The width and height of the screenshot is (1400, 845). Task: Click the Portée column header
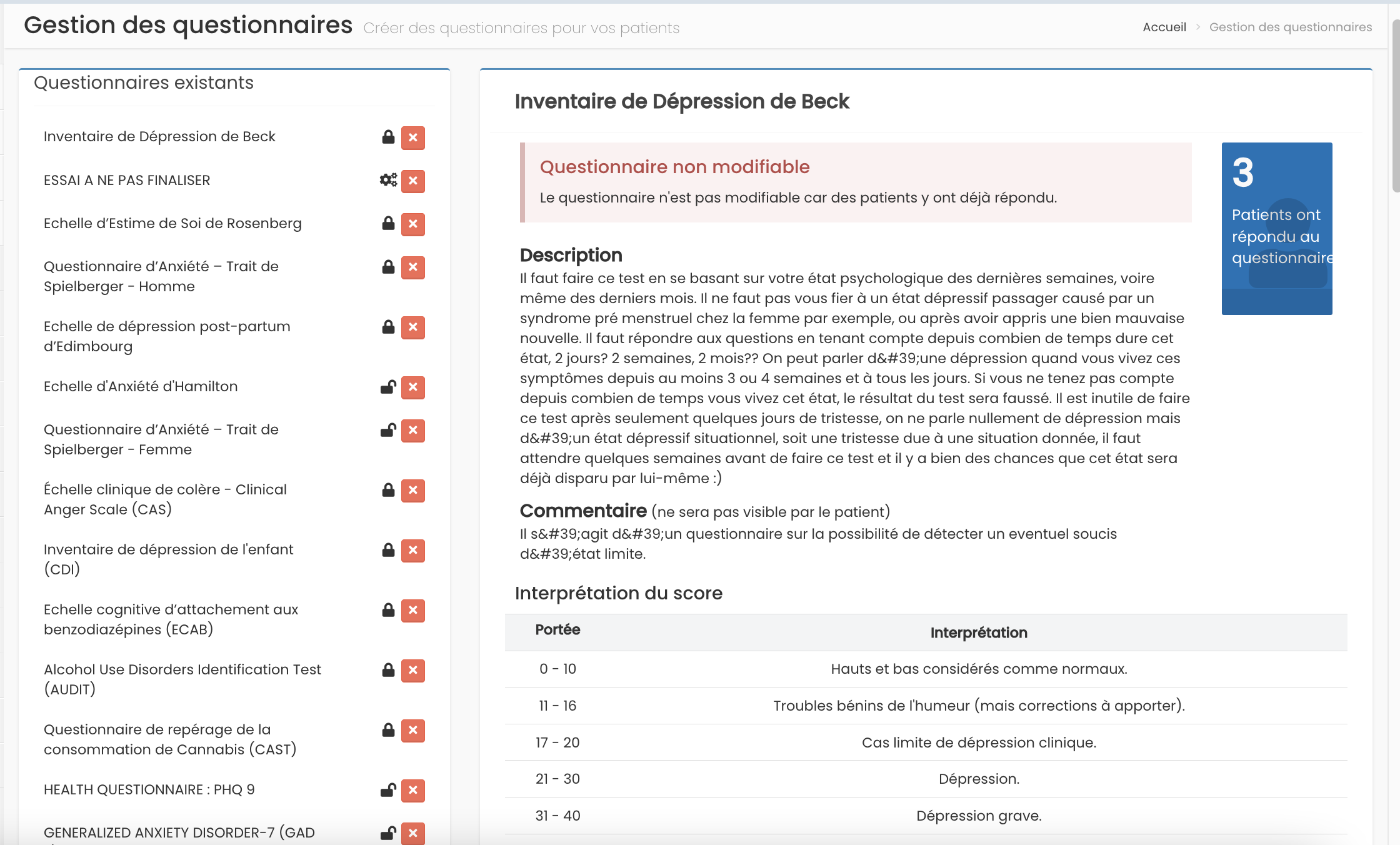(557, 630)
